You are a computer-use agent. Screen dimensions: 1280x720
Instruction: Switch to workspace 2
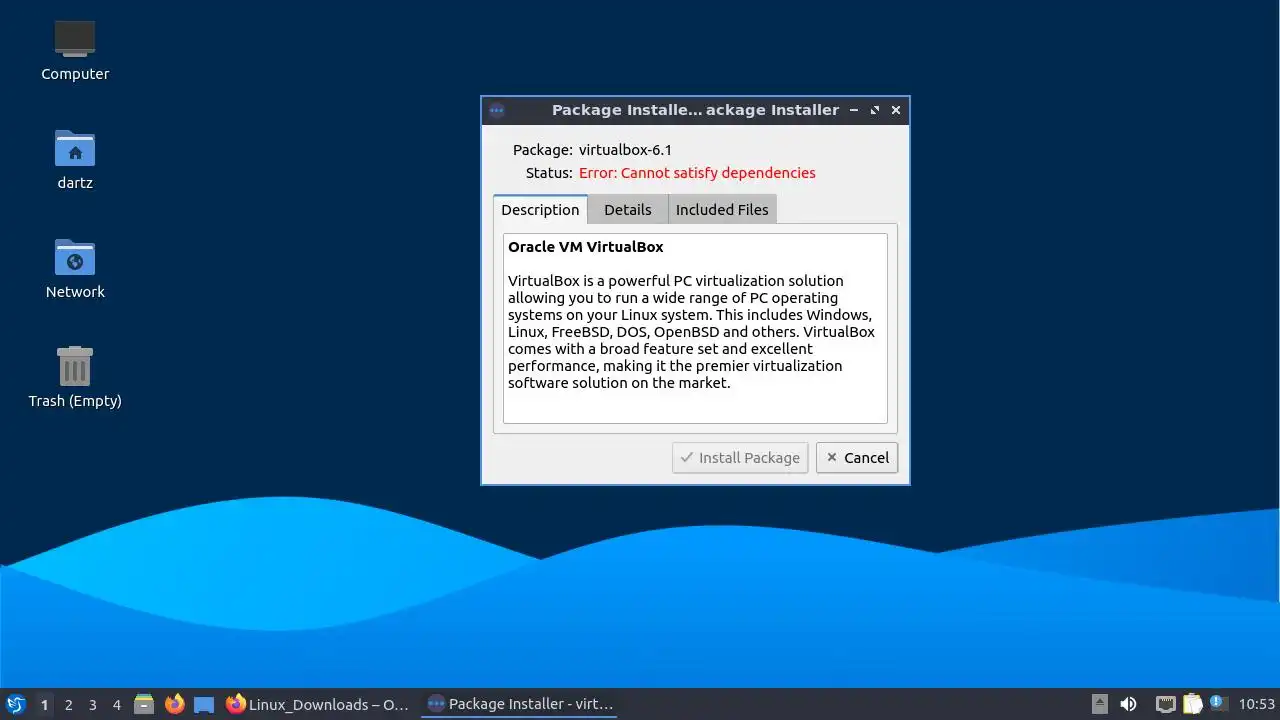(68, 704)
